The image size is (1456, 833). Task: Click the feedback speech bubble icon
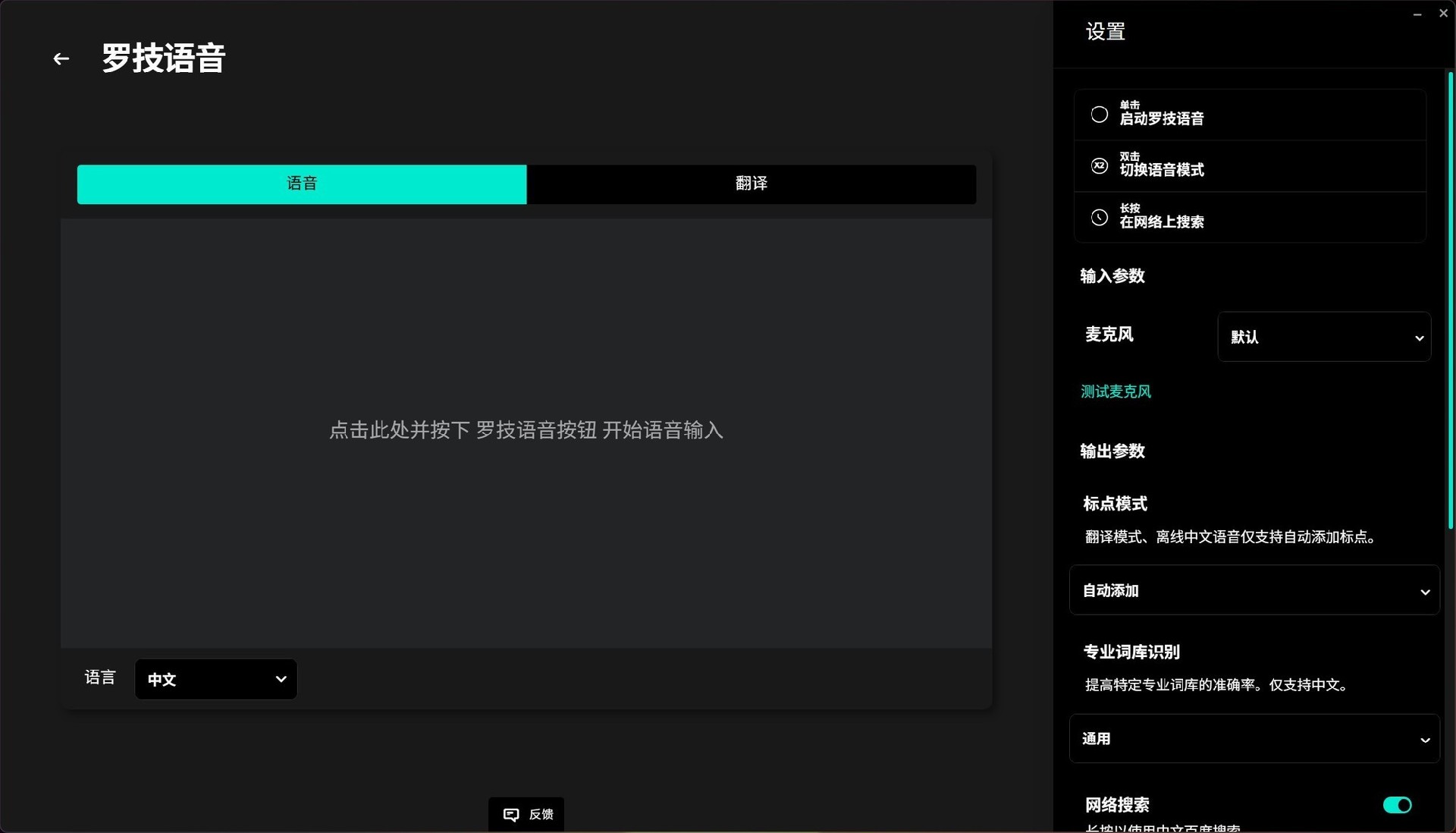511,815
